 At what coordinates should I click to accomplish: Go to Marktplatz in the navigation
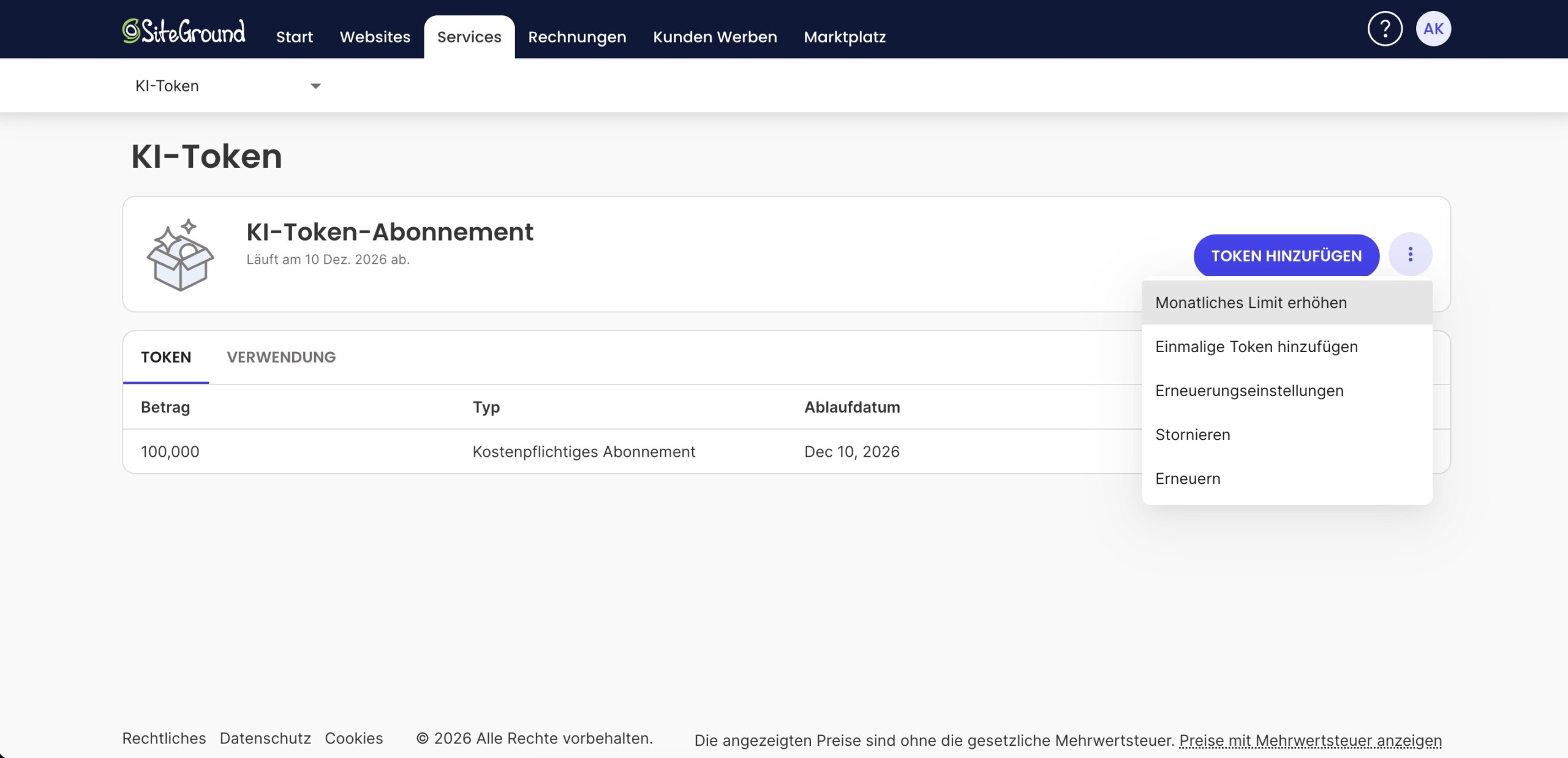pyautogui.click(x=845, y=37)
